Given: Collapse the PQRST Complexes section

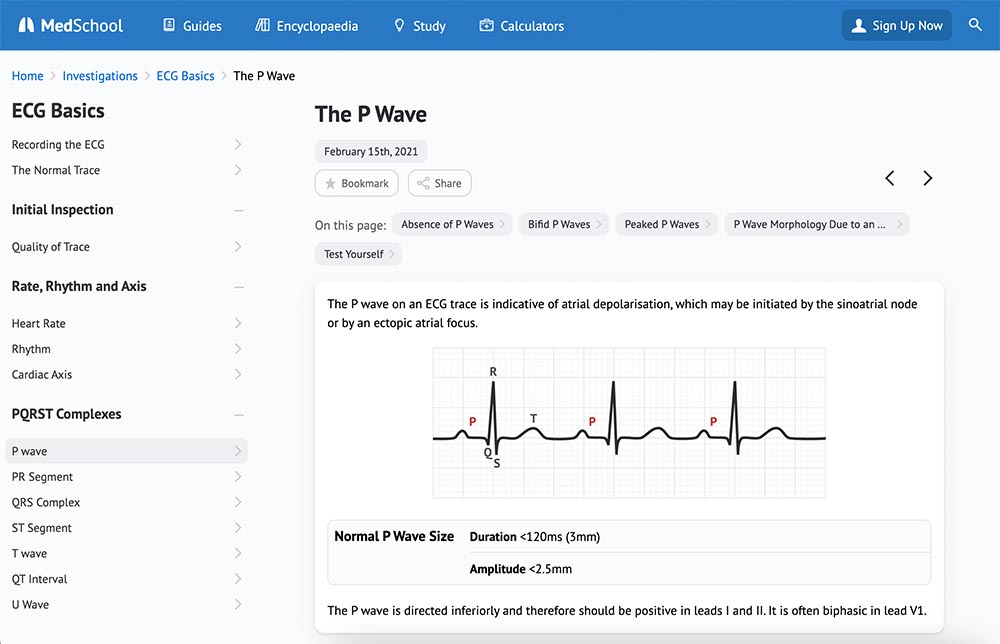Looking at the screenshot, I should tap(238, 414).
